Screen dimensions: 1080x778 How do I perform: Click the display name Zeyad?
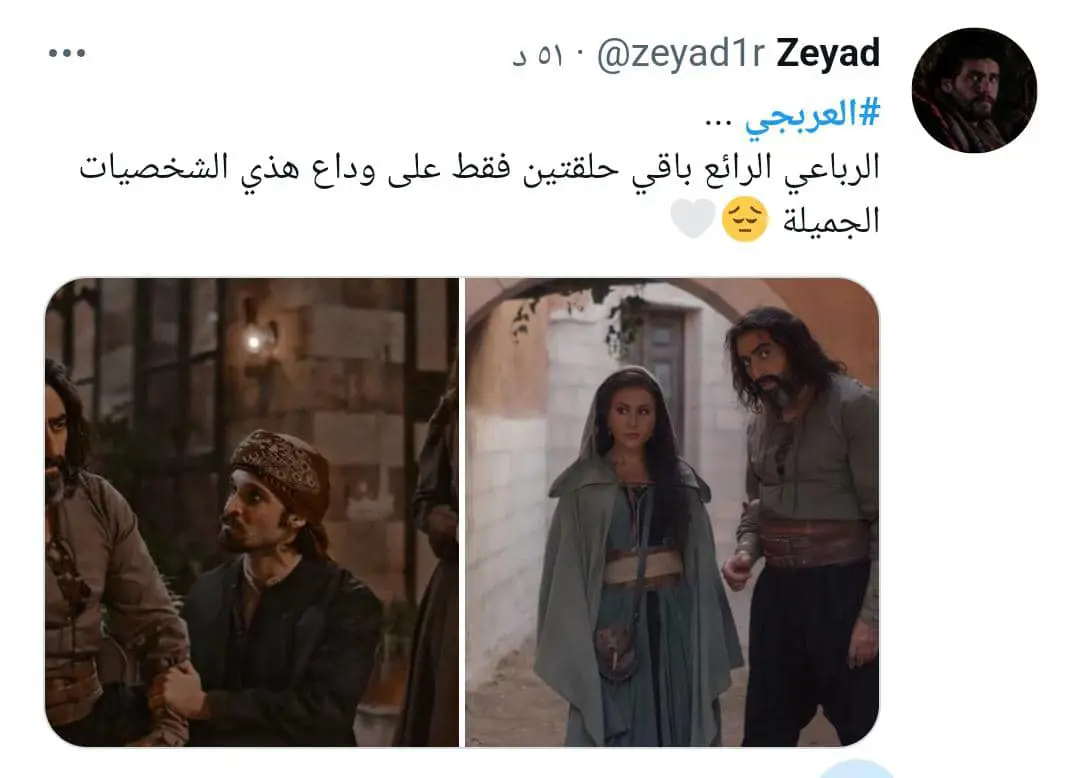click(828, 54)
